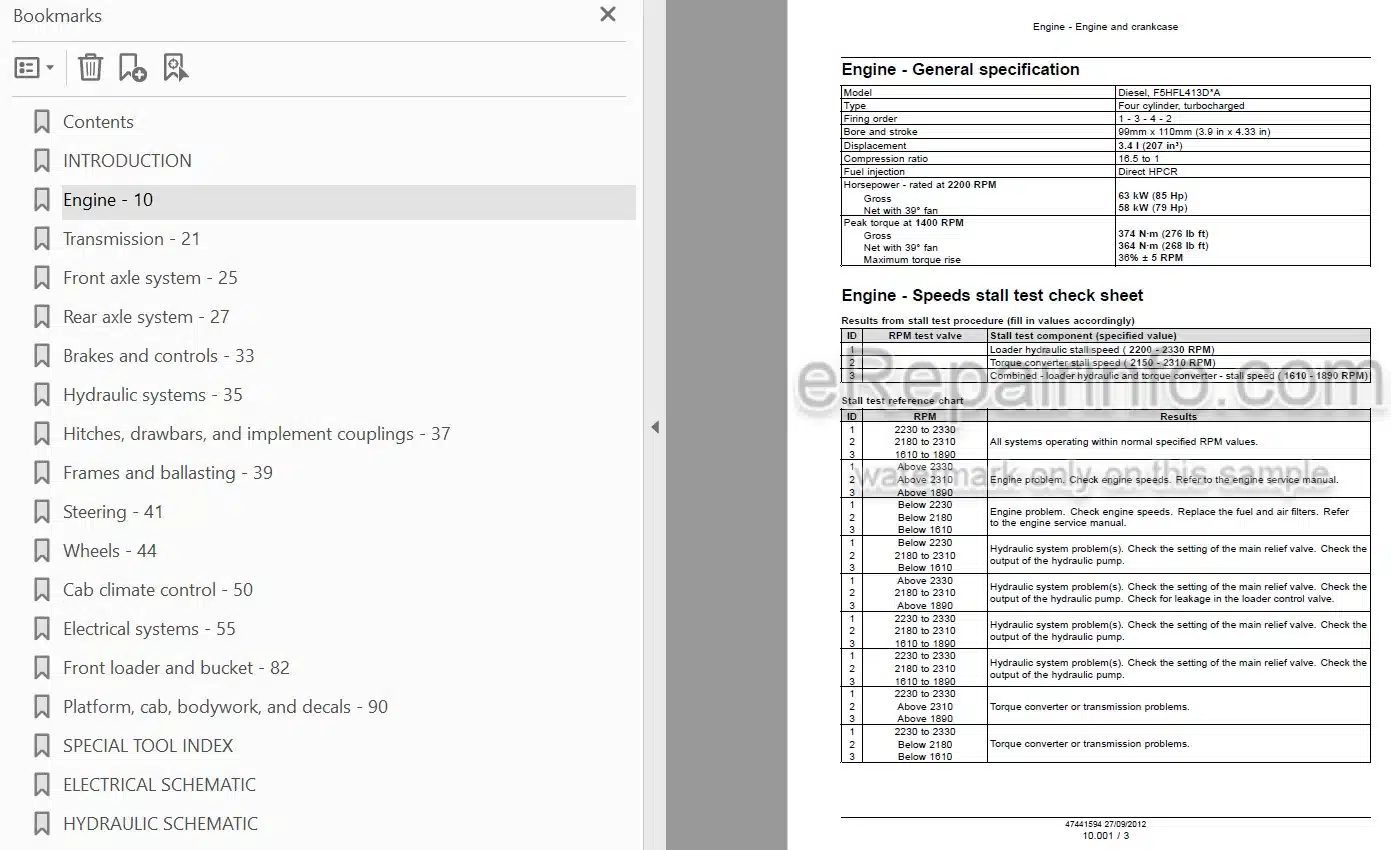The width and height of the screenshot is (1391, 850).
Task: Click the model value 'Diesel, F5HFL413D*A'
Action: pyautogui.click(x=1169, y=93)
